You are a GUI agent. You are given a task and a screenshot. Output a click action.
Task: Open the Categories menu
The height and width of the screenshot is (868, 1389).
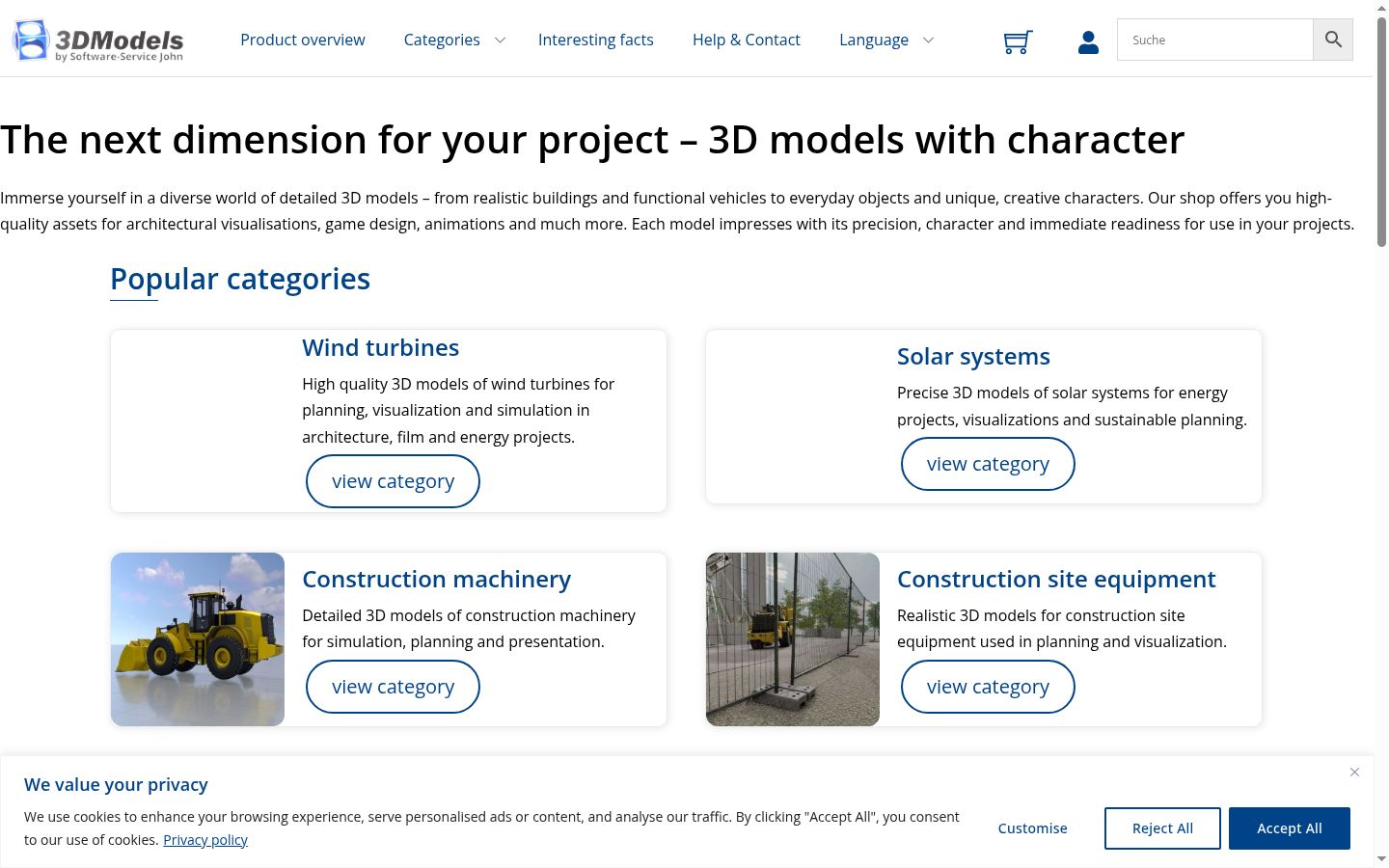[x=442, y=40]
